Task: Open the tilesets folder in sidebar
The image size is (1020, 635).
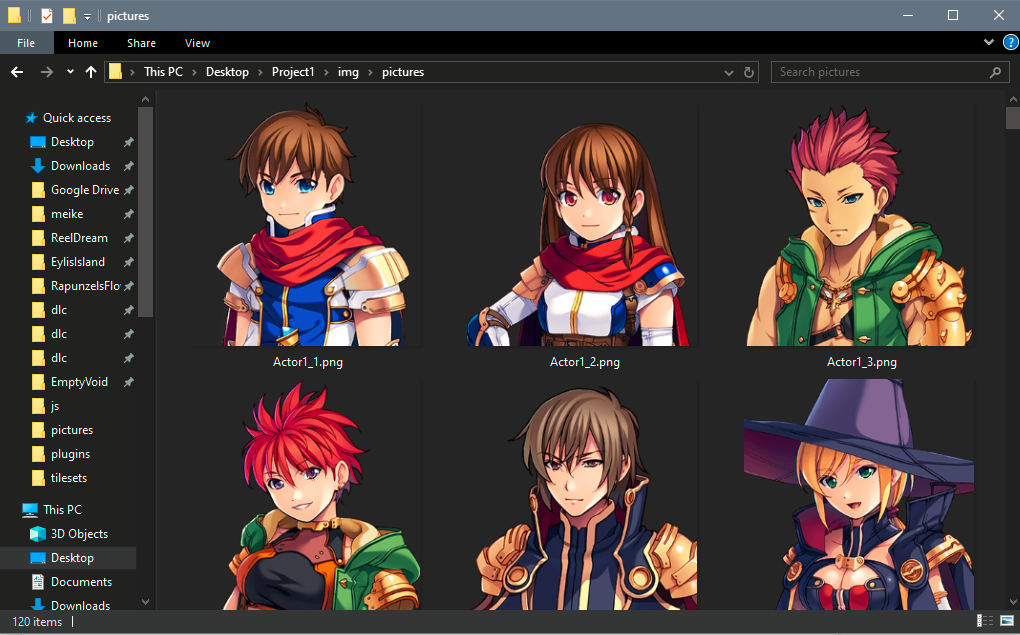Action: coord(69,478)
